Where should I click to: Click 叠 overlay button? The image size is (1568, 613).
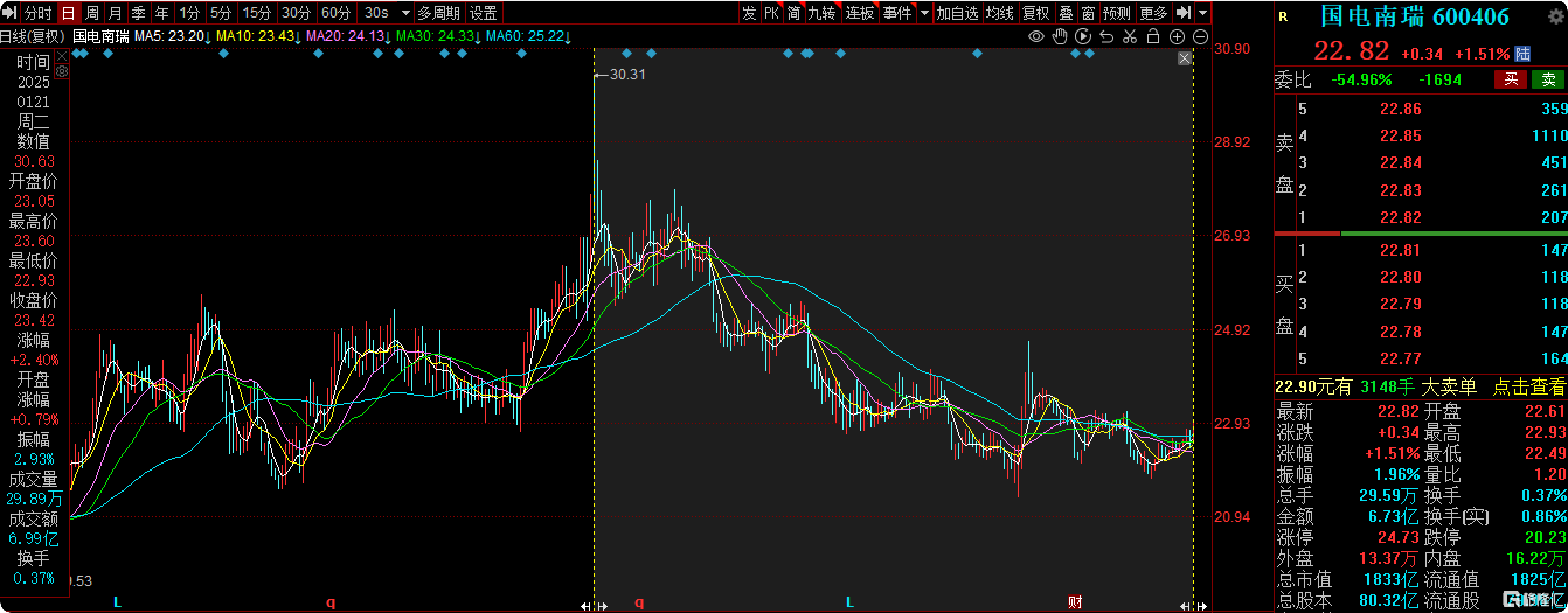[x=1066, y=13]
